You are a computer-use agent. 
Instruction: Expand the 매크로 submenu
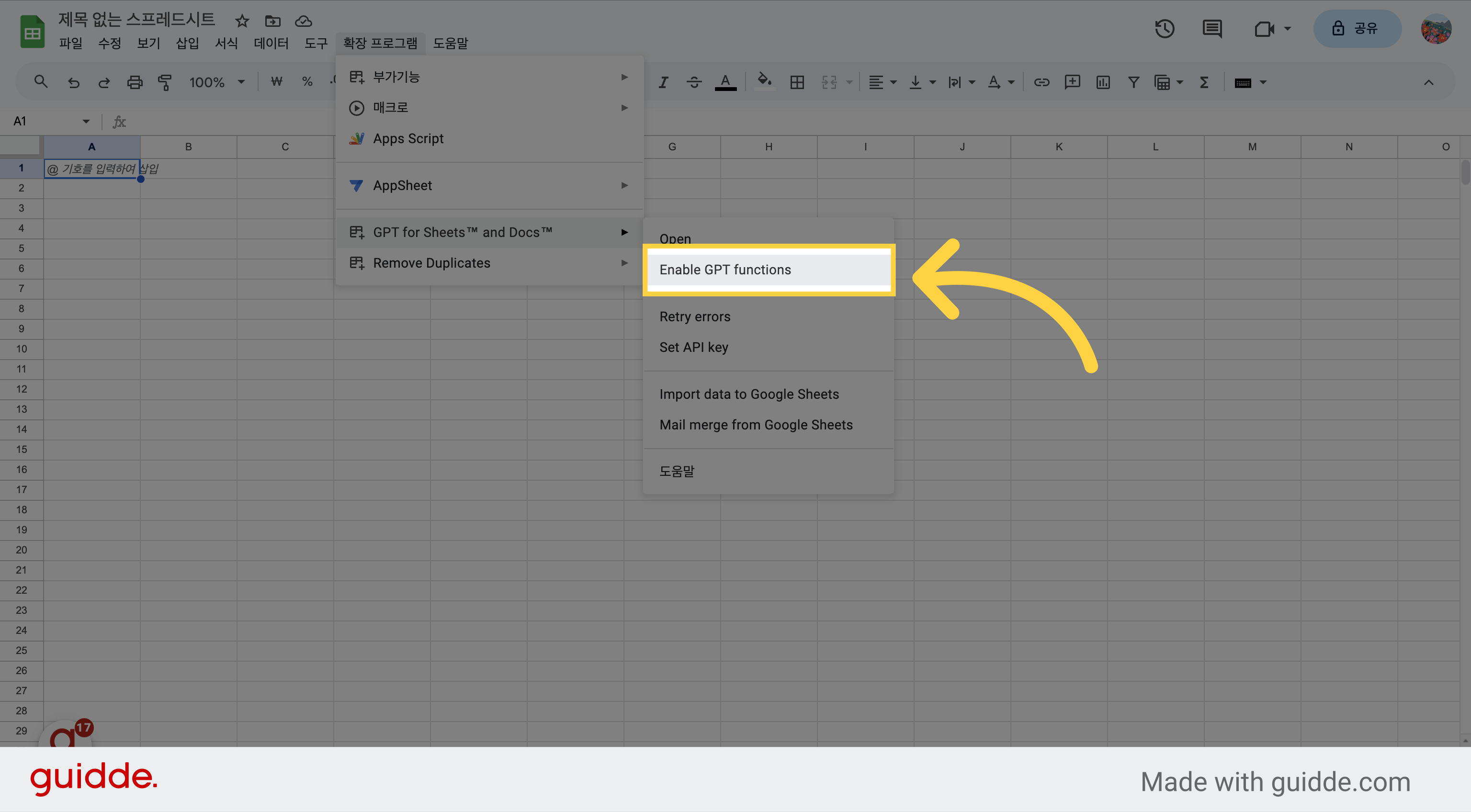point(489,108)
